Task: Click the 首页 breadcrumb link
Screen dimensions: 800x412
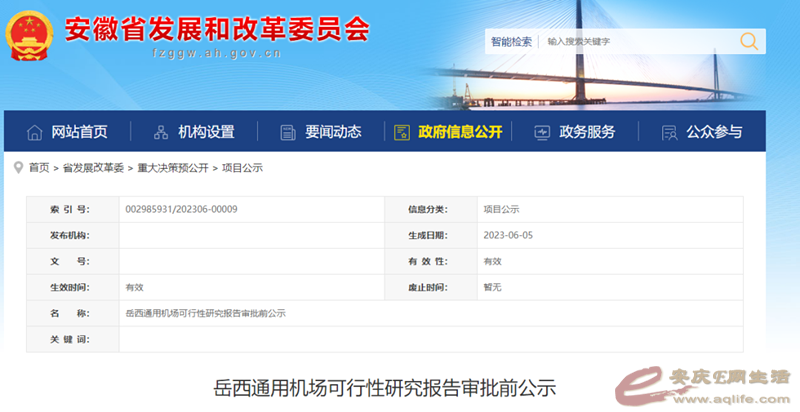Action: tap(39, 168)
